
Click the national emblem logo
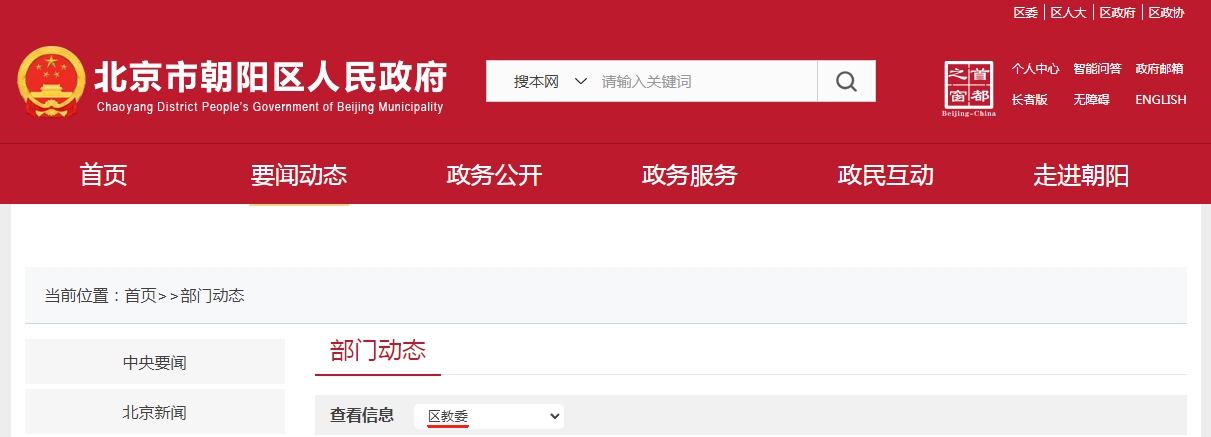pyautogui.click(x=50, y=81)
